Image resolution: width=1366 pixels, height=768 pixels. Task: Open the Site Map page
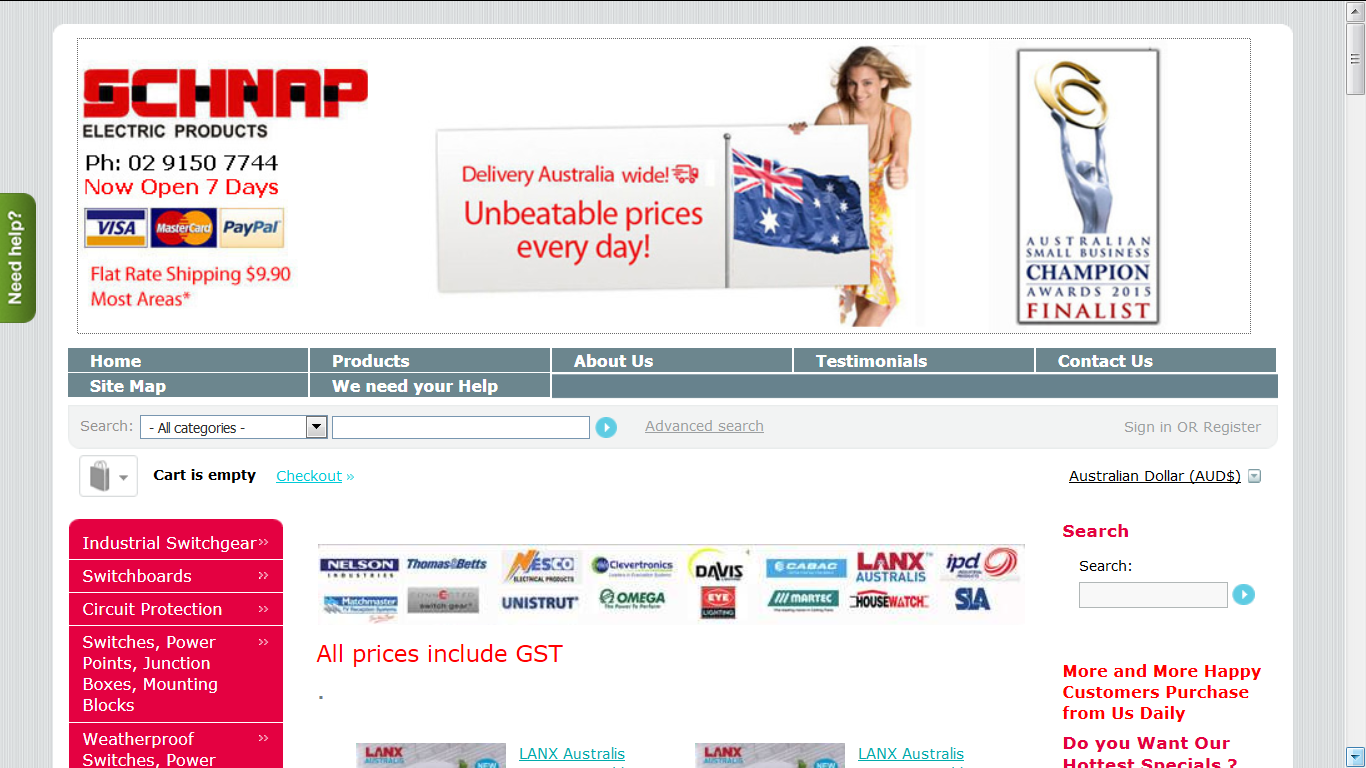pos(188,386)
